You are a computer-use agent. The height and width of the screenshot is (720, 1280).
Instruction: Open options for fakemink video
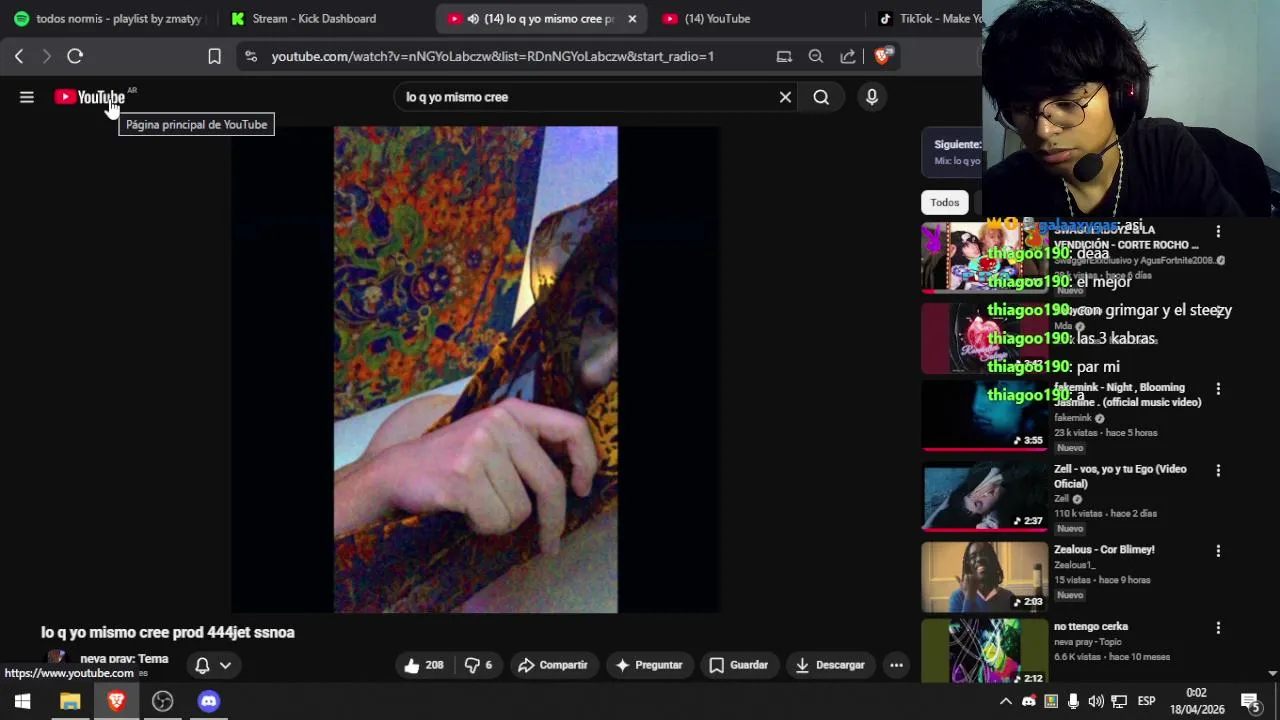point(1218,388)
